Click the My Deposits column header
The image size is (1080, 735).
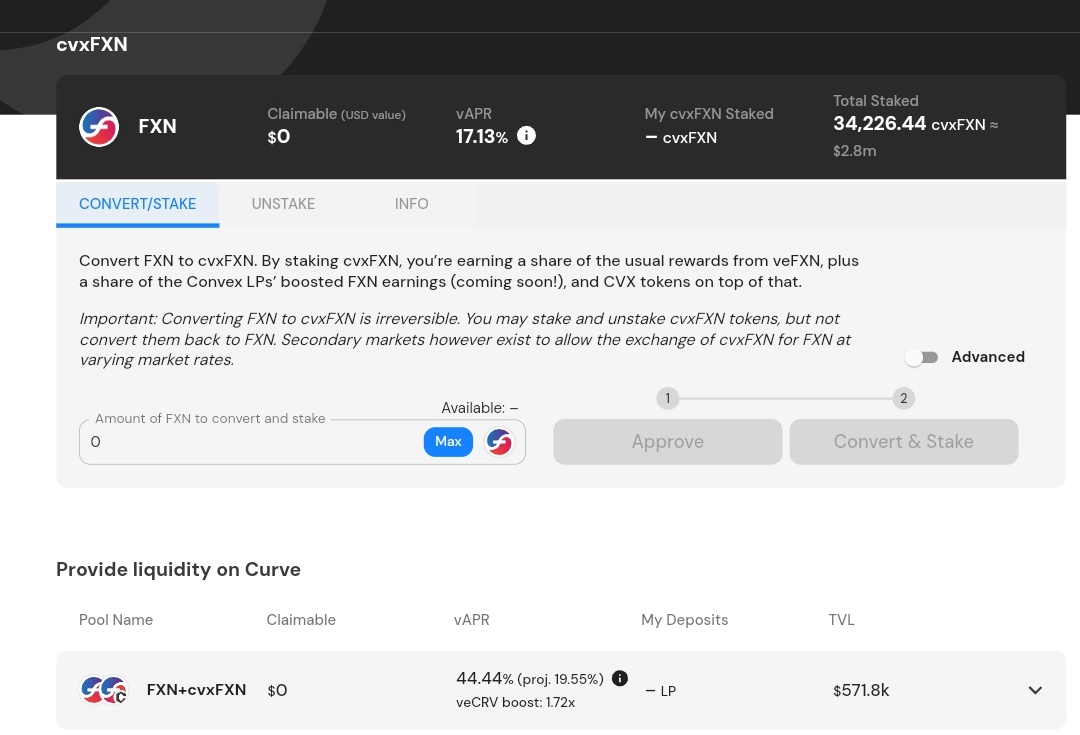pyautogui.click(x=685, y=620)
